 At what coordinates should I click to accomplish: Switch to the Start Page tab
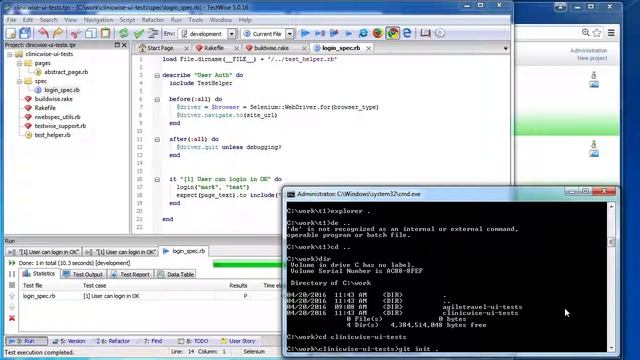[160, 48]
